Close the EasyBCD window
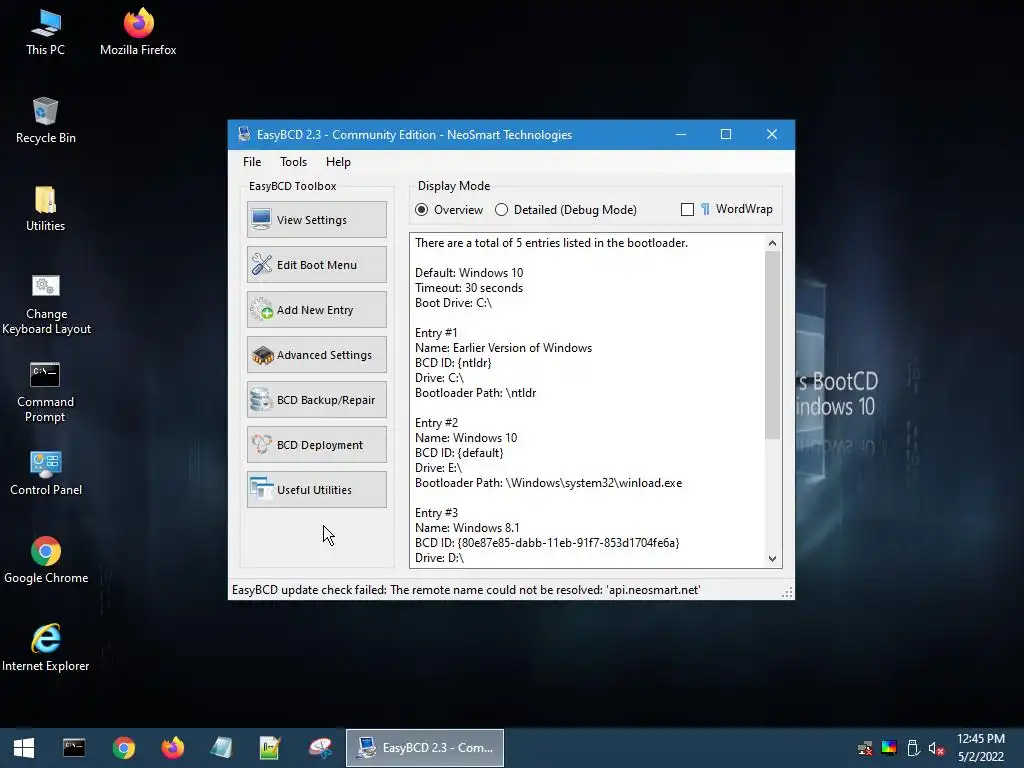Viewport: 1024px width, 768px height. point(772,135)
